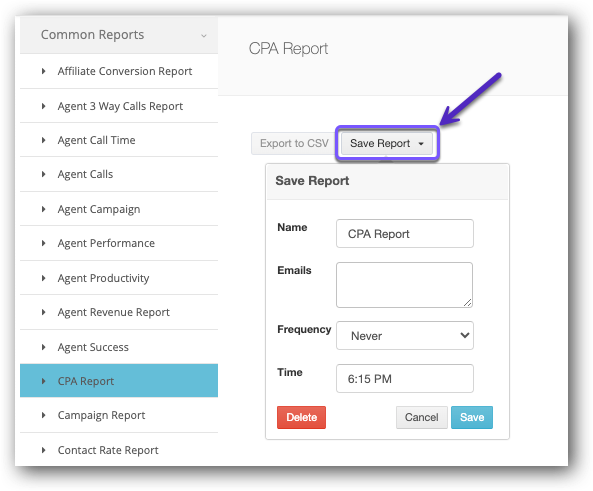
Task: Click the Common Reports header
Action: coord(119,35)
